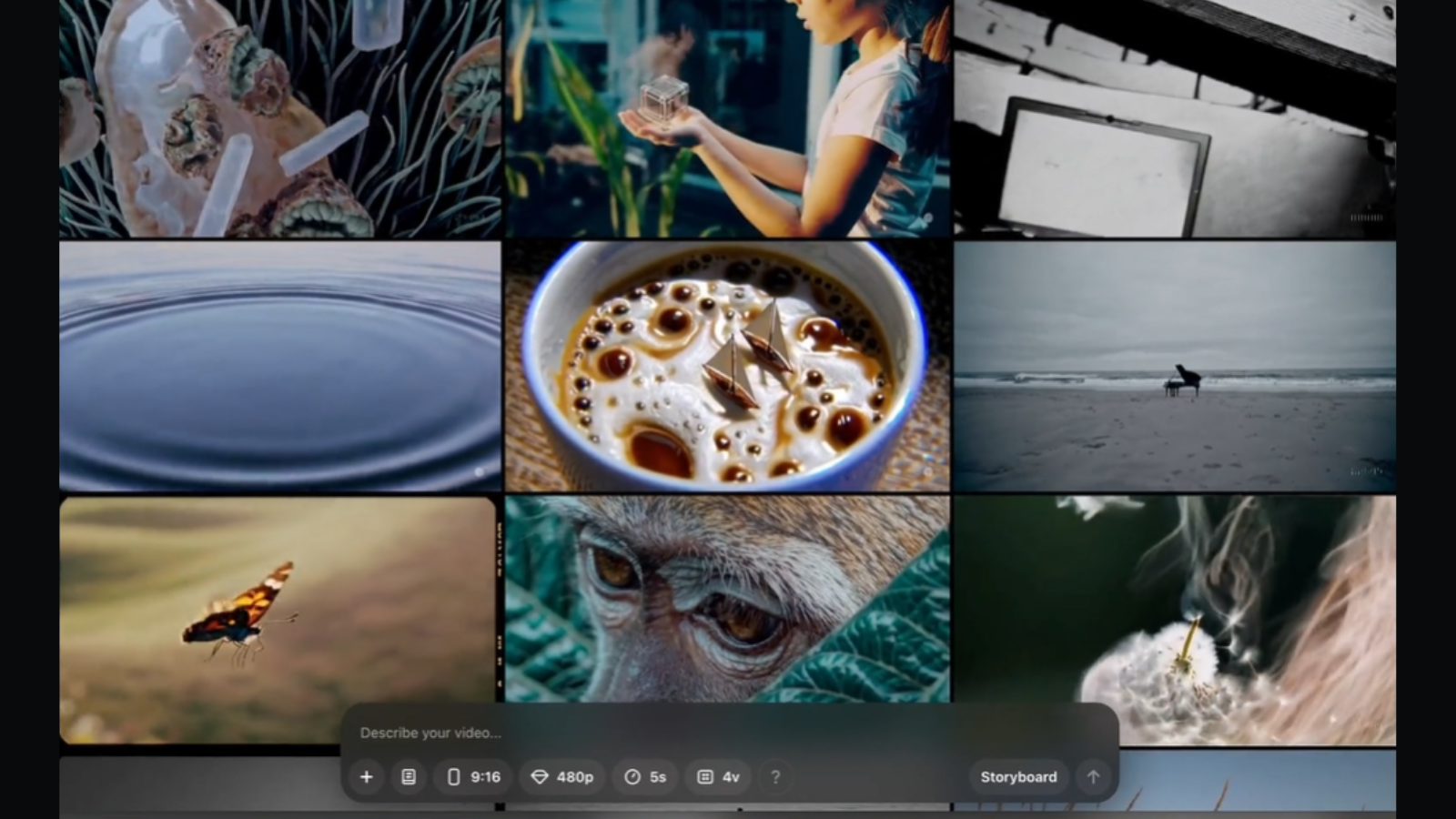The width and height of the screenshot is (1456, 819).
Task: Open the girl holding glass cube video
Action: (x=727, y=118)
